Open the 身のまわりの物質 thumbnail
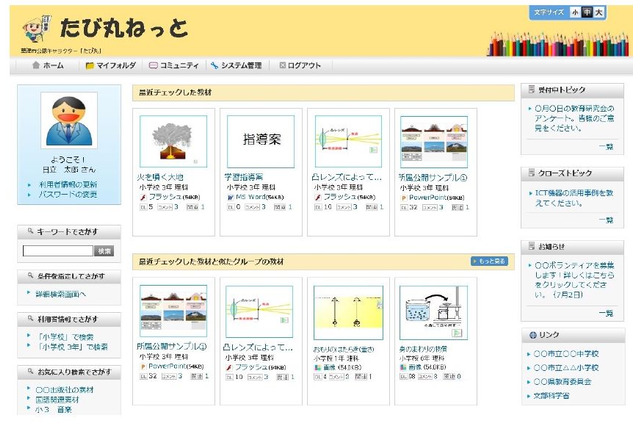This screenshot has height=426, width=640. click(x=433, y=313)
